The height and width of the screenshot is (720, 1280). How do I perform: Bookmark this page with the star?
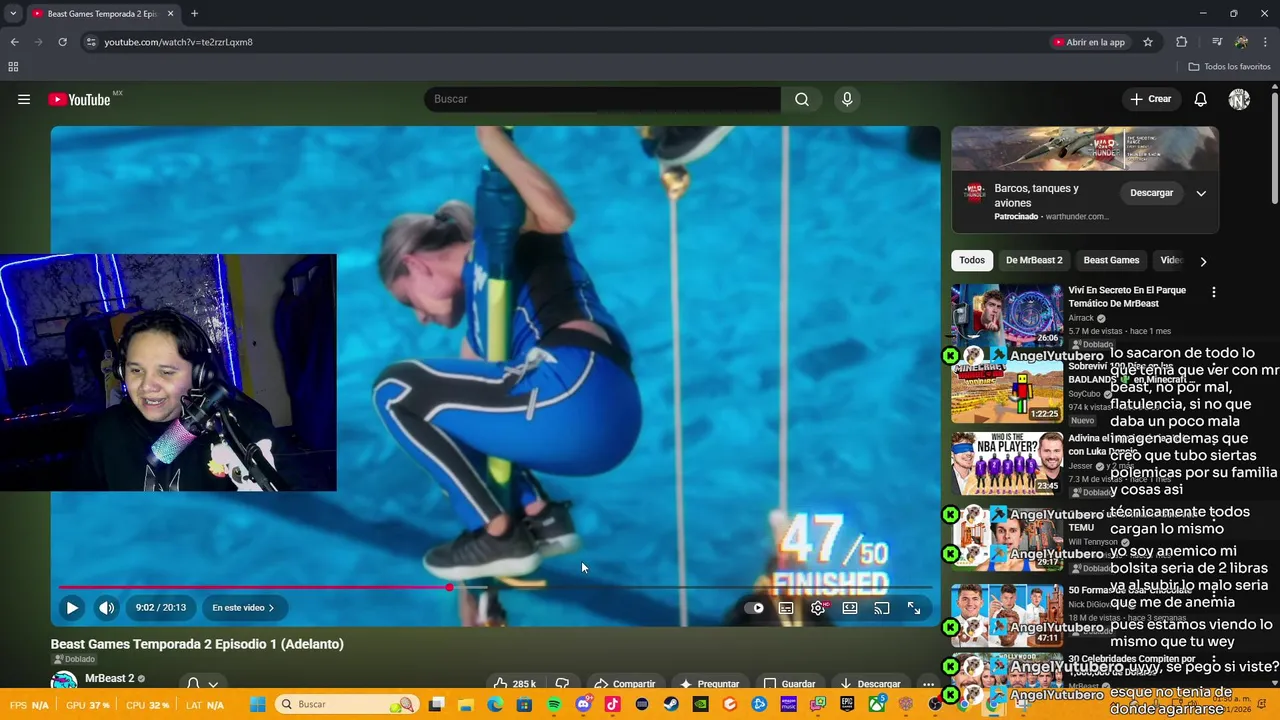point(1148,42)
